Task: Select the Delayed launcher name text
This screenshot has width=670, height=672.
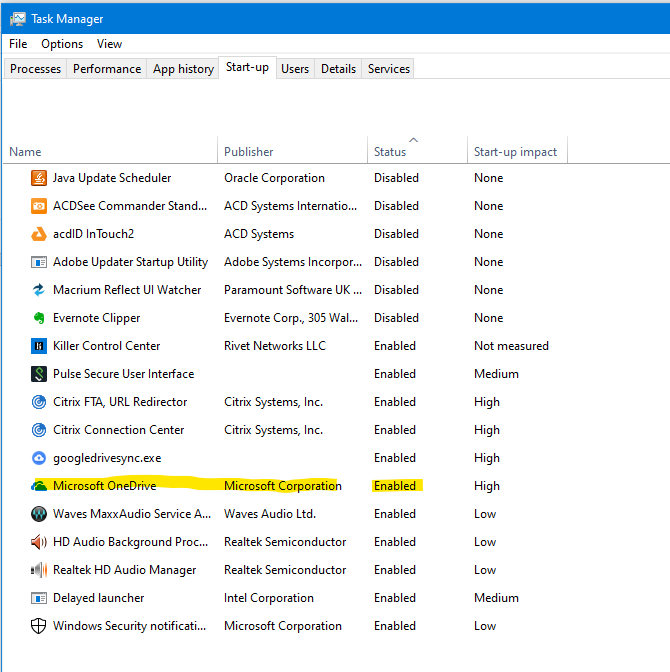Action: point(99,598)
